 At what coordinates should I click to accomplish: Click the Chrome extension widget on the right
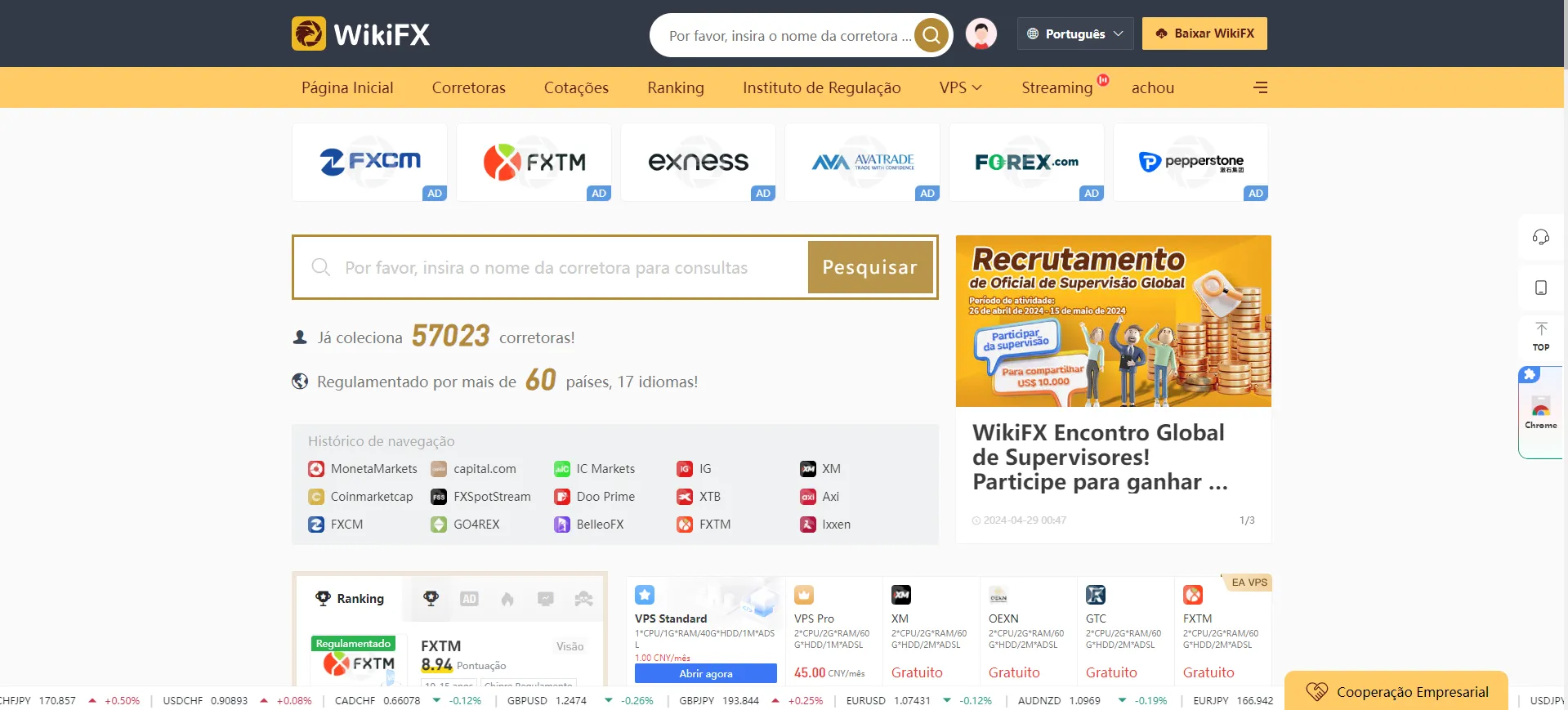[1541, 413]
